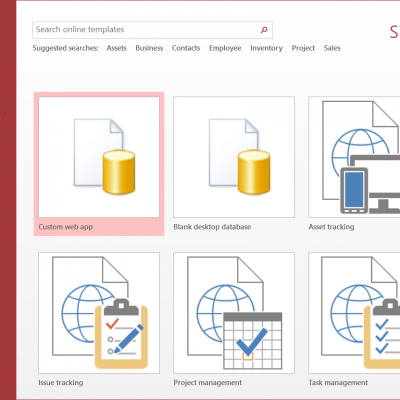Click the Project management label

tap(208, 383)
